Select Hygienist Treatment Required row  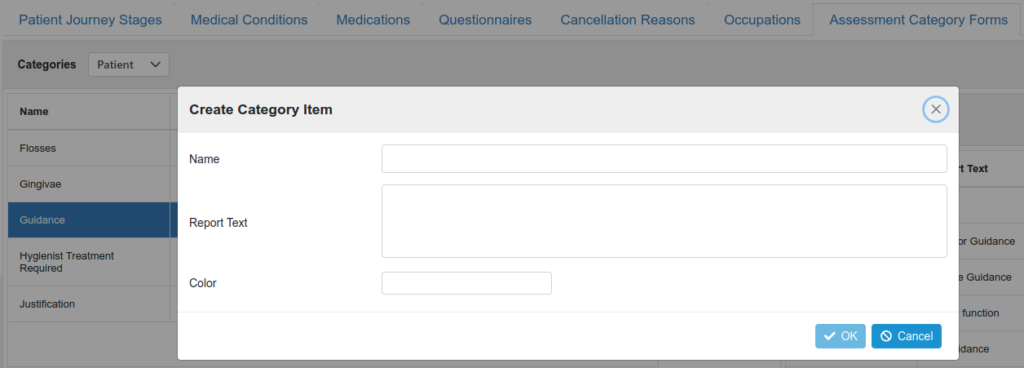89,262
